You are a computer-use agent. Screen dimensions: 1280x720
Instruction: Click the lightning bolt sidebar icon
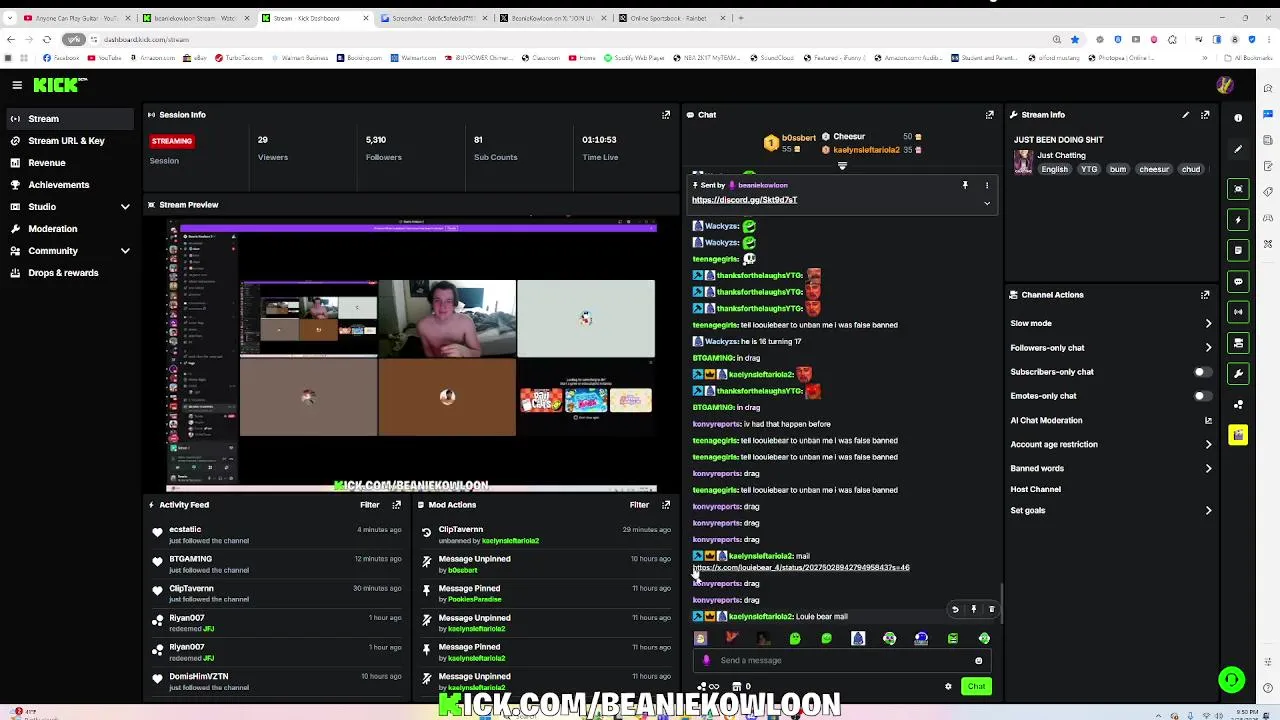click(1238, 220)
